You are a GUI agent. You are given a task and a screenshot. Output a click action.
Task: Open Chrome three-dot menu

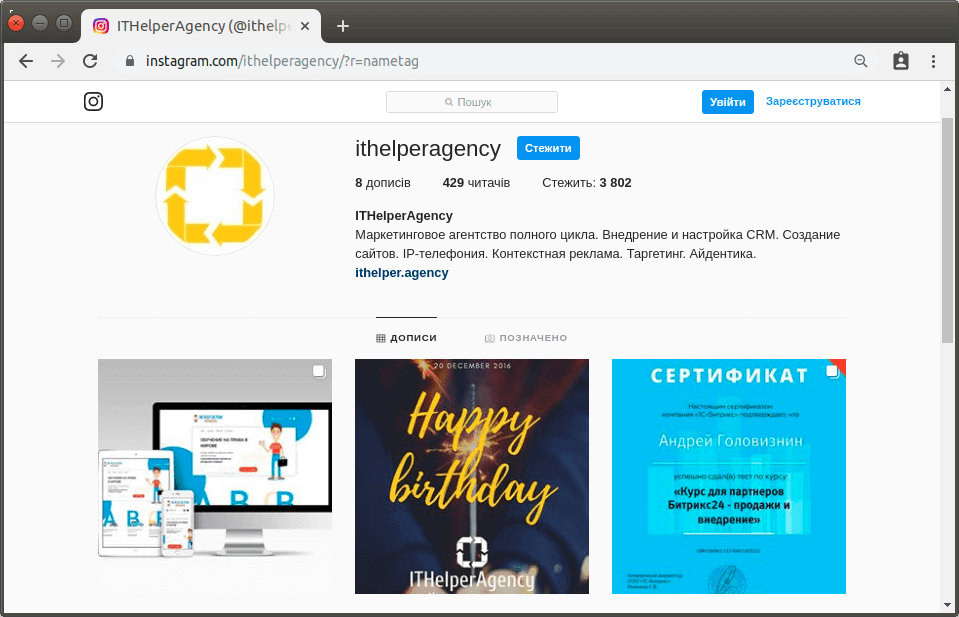[933, 61]
